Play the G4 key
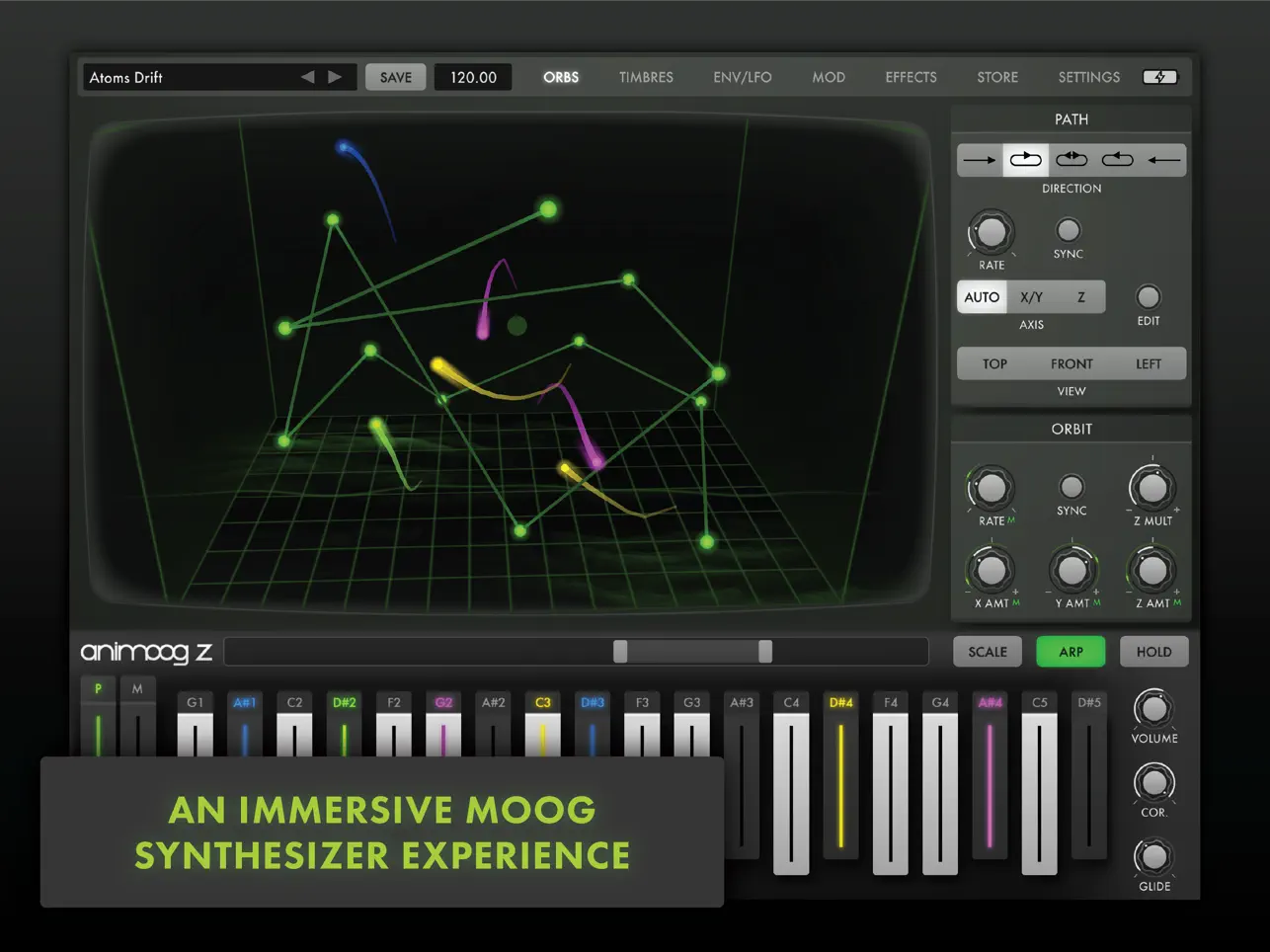Screen dimensions: 1270x952 [940, 783]
